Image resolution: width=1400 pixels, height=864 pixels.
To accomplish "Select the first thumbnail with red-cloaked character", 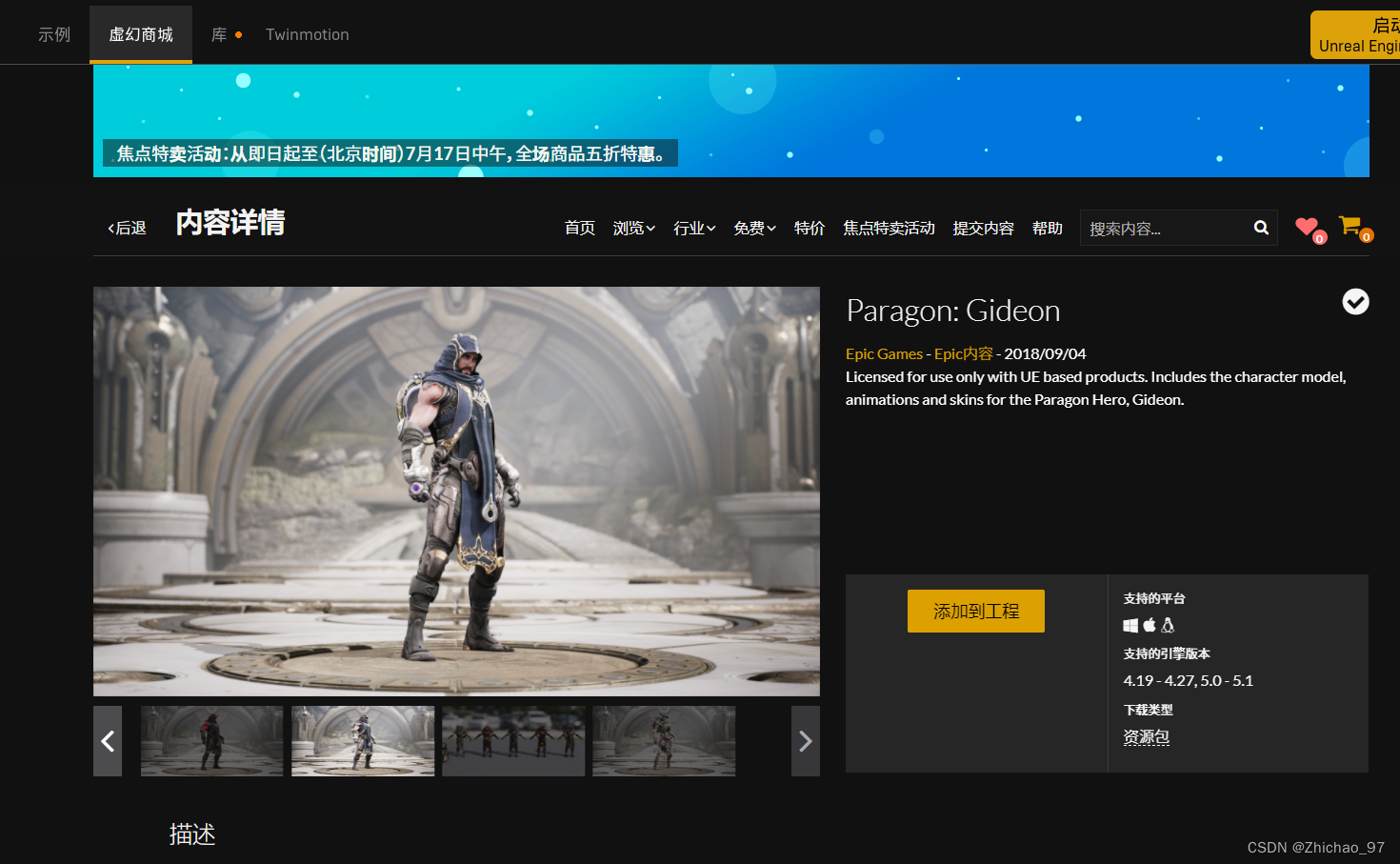I will [211, 741].
